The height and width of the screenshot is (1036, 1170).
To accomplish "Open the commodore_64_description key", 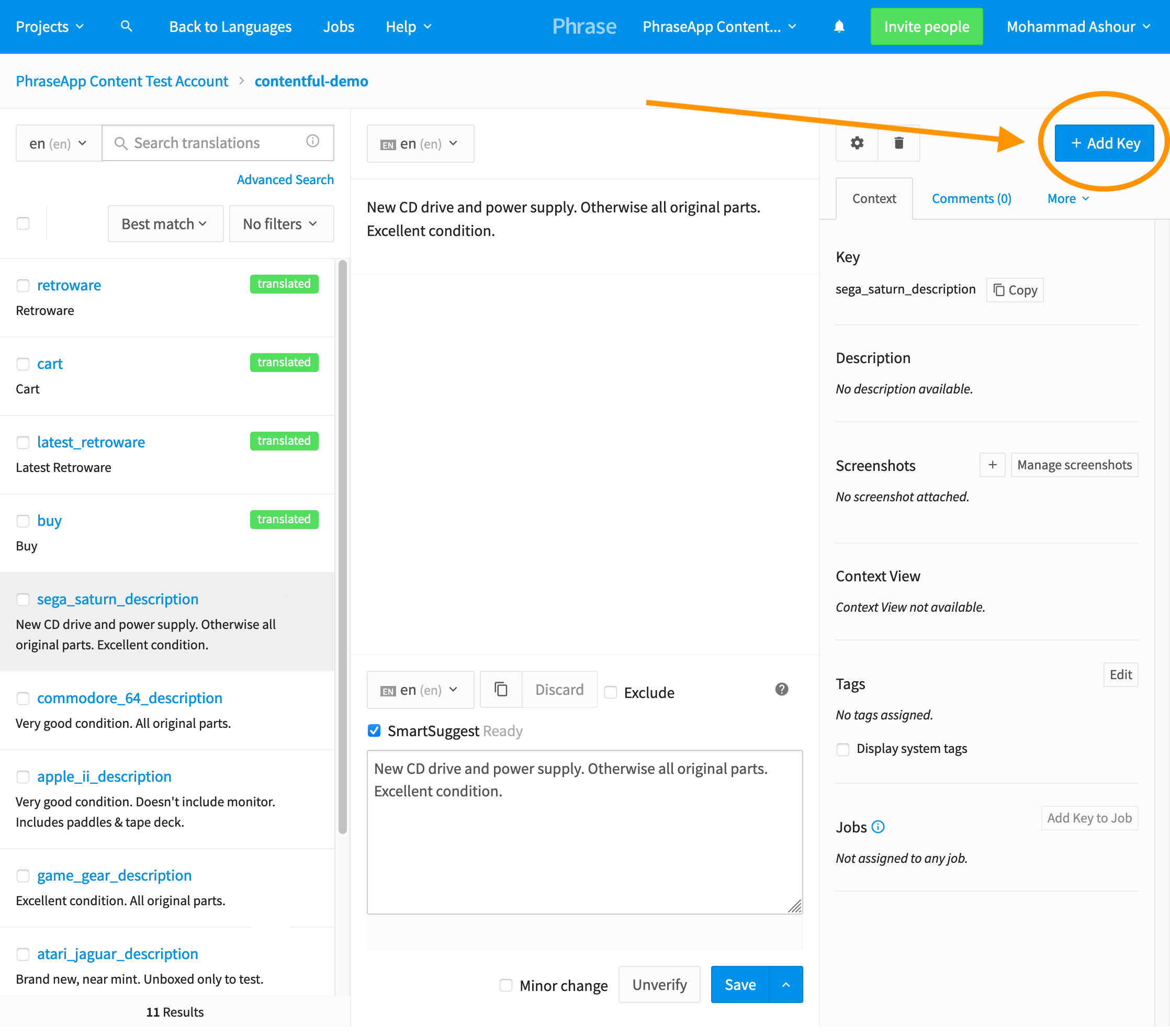I will click(x=129, y=699).
